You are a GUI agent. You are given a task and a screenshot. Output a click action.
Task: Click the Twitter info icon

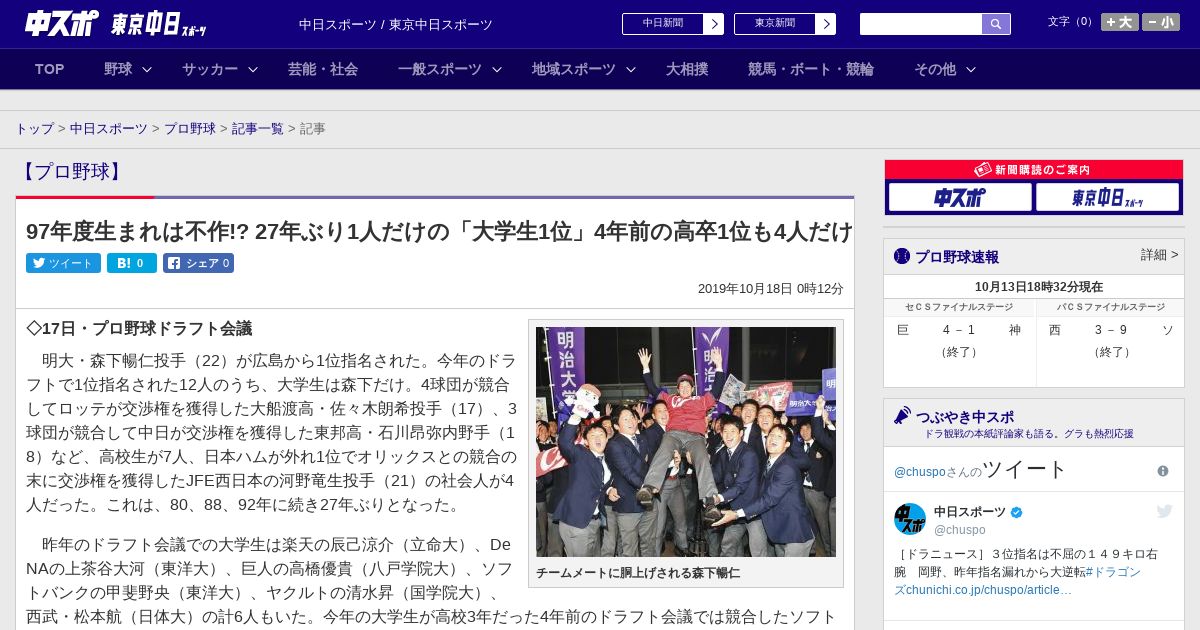point(1163,471)
